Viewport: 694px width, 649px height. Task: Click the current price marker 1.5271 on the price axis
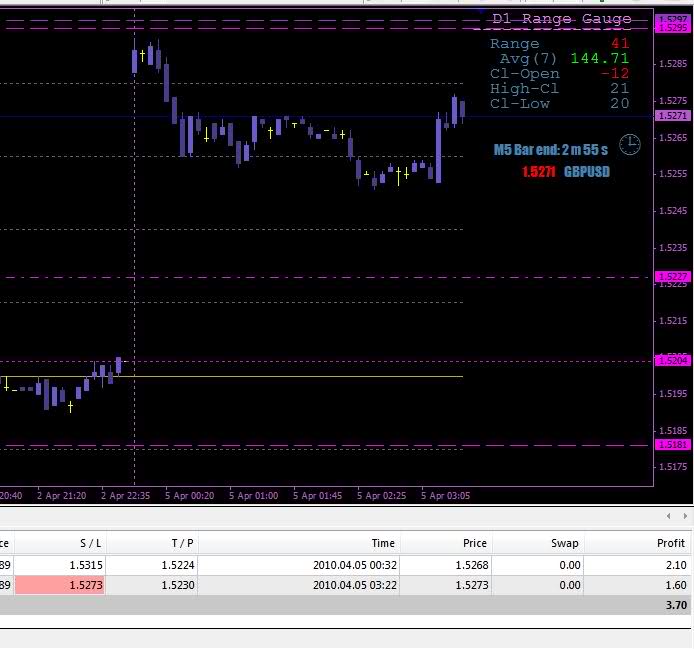(673, 116)
